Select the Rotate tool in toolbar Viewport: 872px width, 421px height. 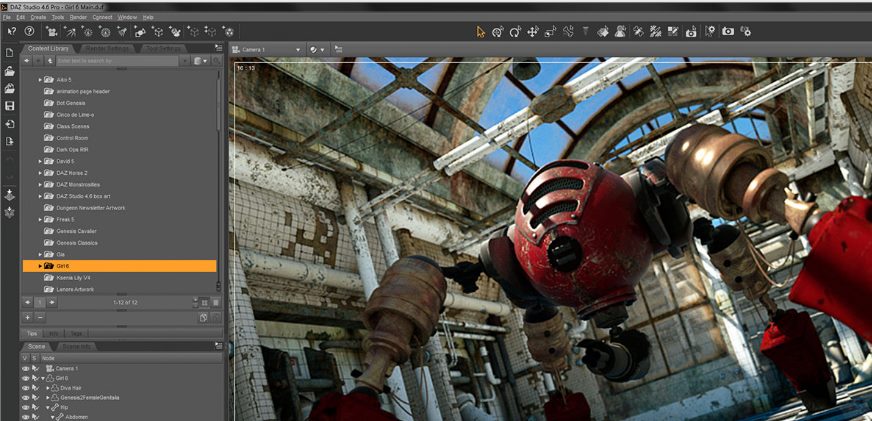[x=515, y=32]
